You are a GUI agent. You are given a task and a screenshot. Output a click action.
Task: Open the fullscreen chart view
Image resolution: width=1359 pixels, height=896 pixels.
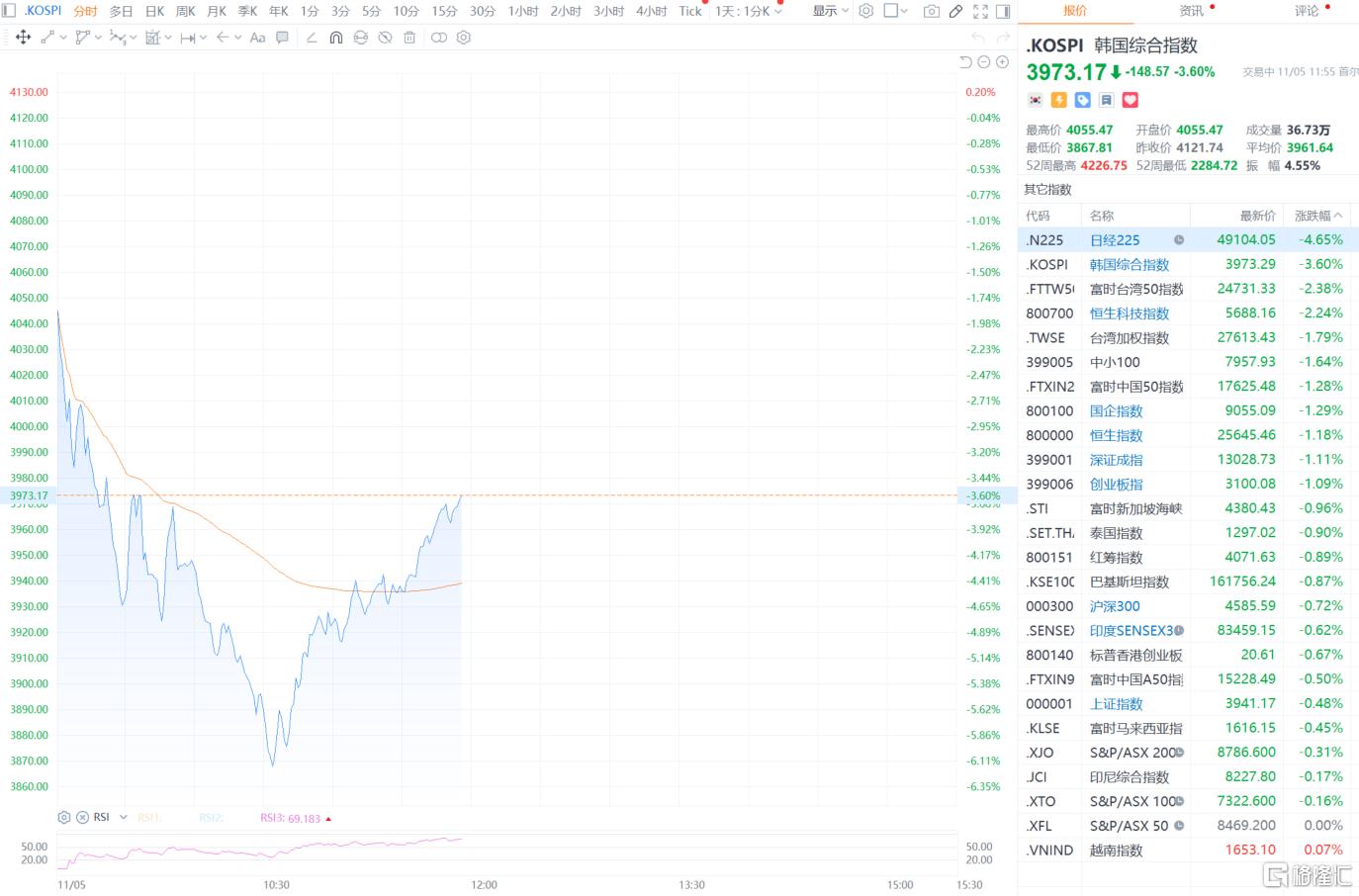tap(980, 11)
